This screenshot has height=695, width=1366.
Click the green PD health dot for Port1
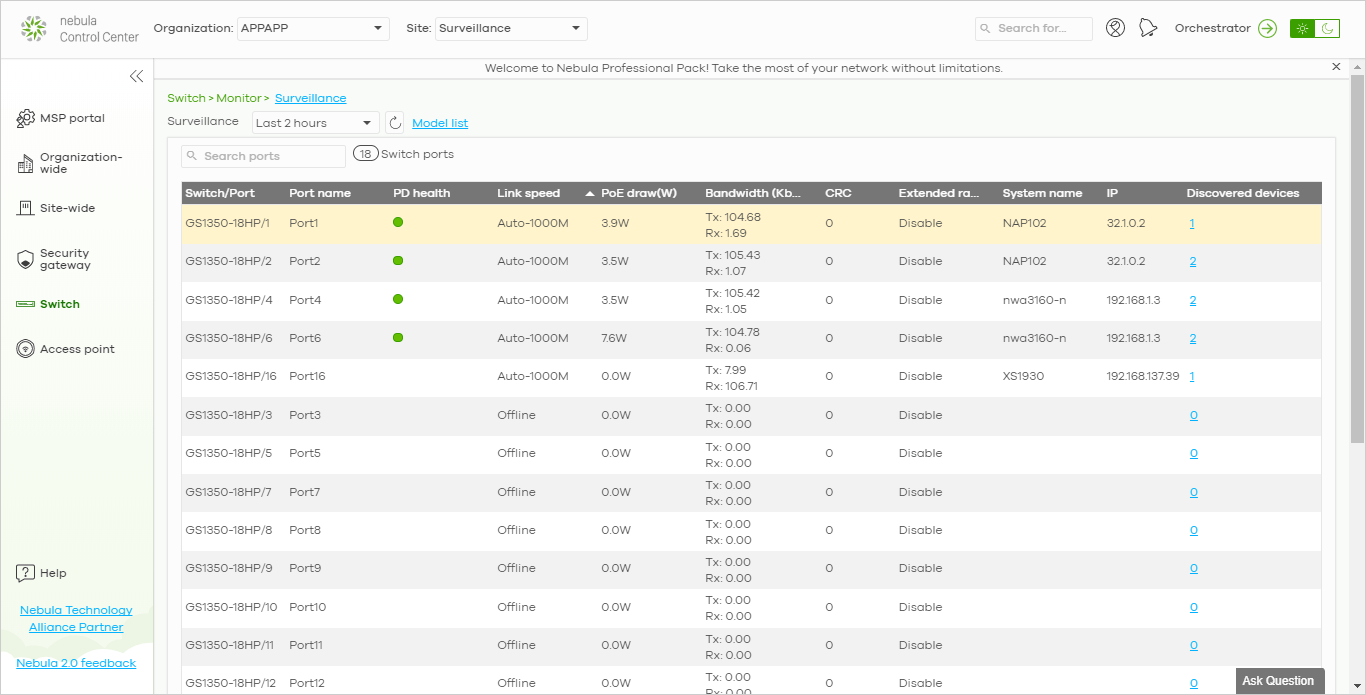[398, 222]
